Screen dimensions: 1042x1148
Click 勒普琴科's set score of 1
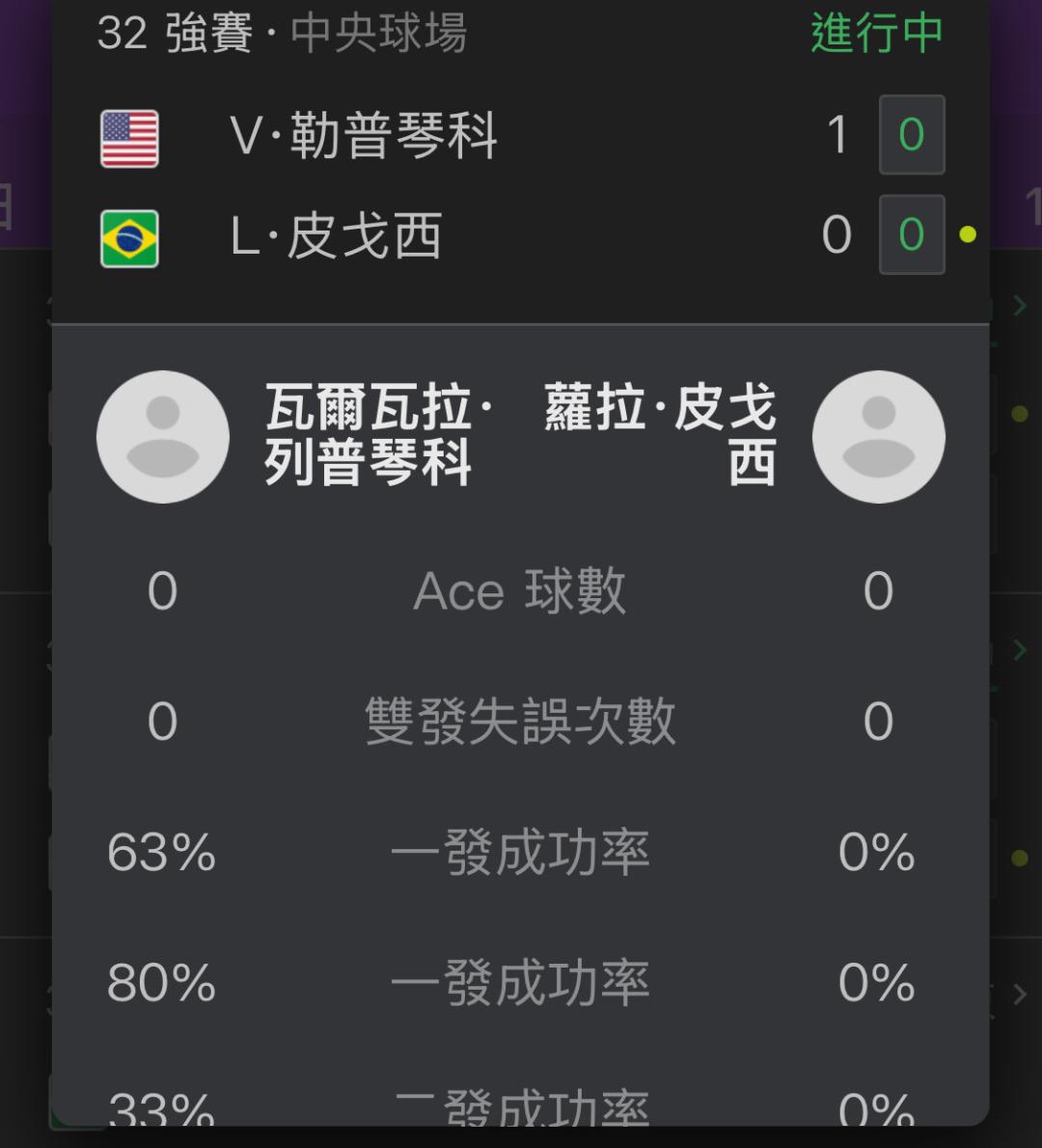click(x=837, y=135)
